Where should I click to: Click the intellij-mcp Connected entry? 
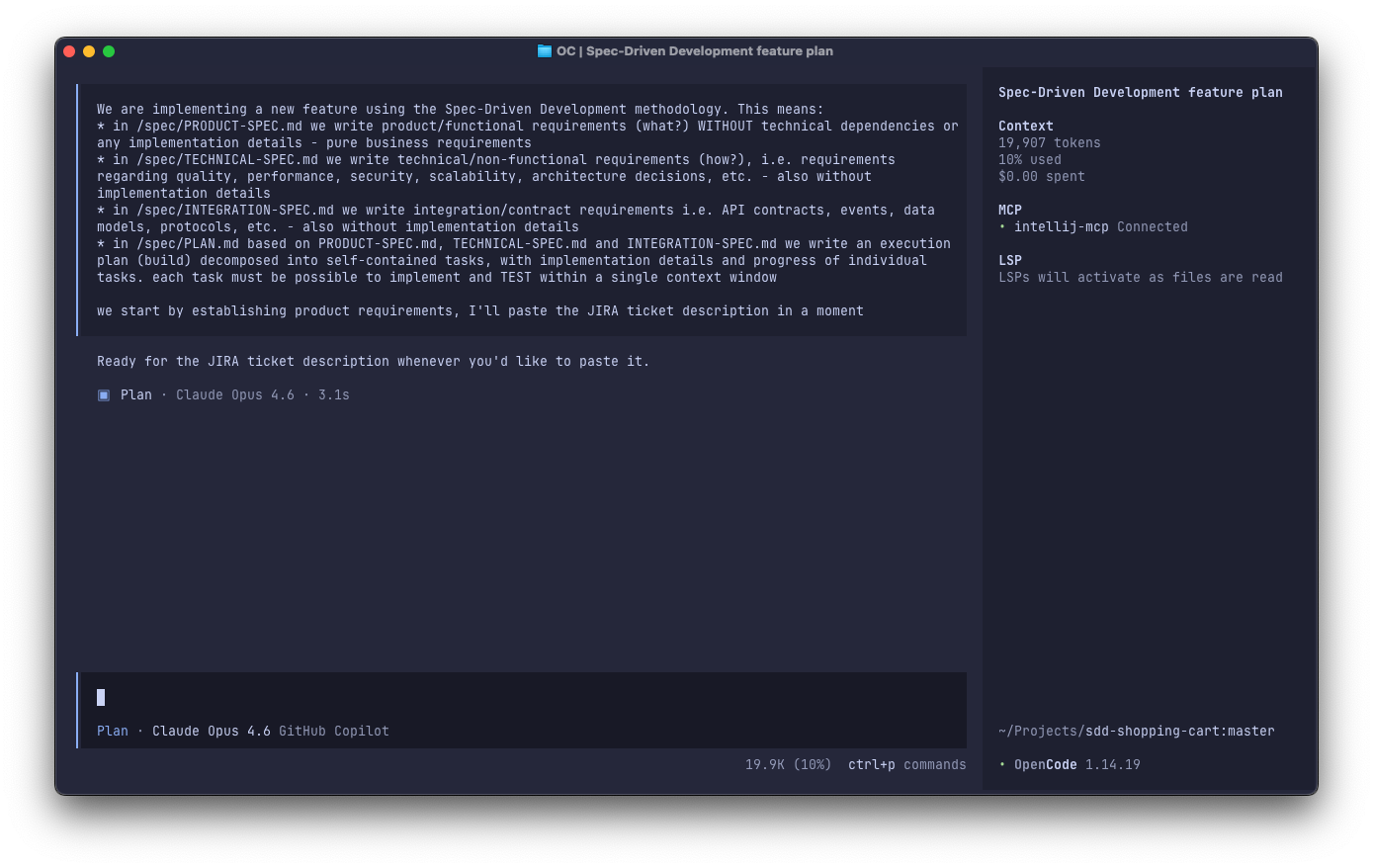coord(1093,227)
